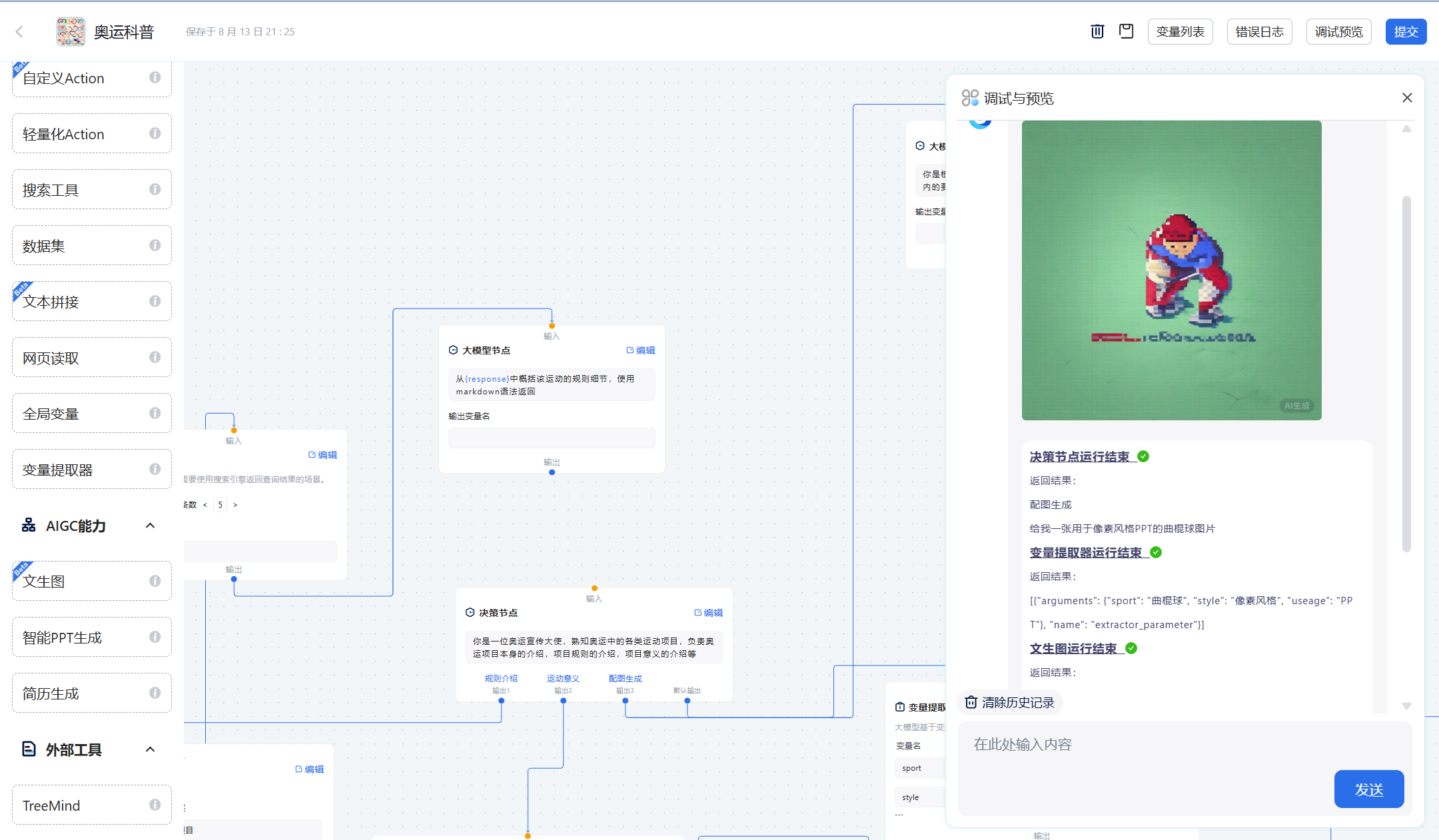Screen dimensions: 1439x840
Task: Click info icon for 搜索工具
Action: click(x=155, y=189)
